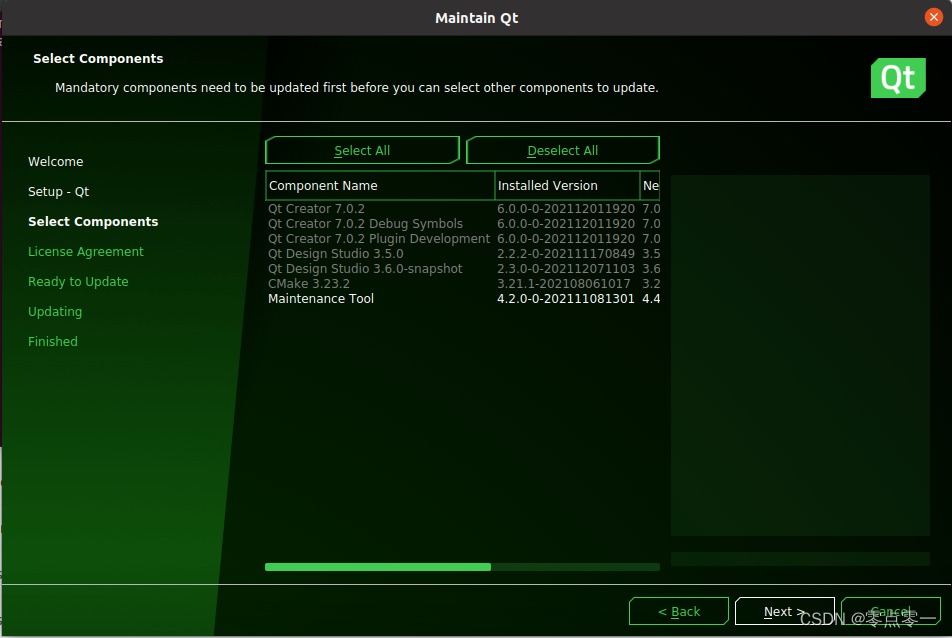Click the Updating step in sidebar
This screenshot has height=638, width=952.
click(55, 311)
